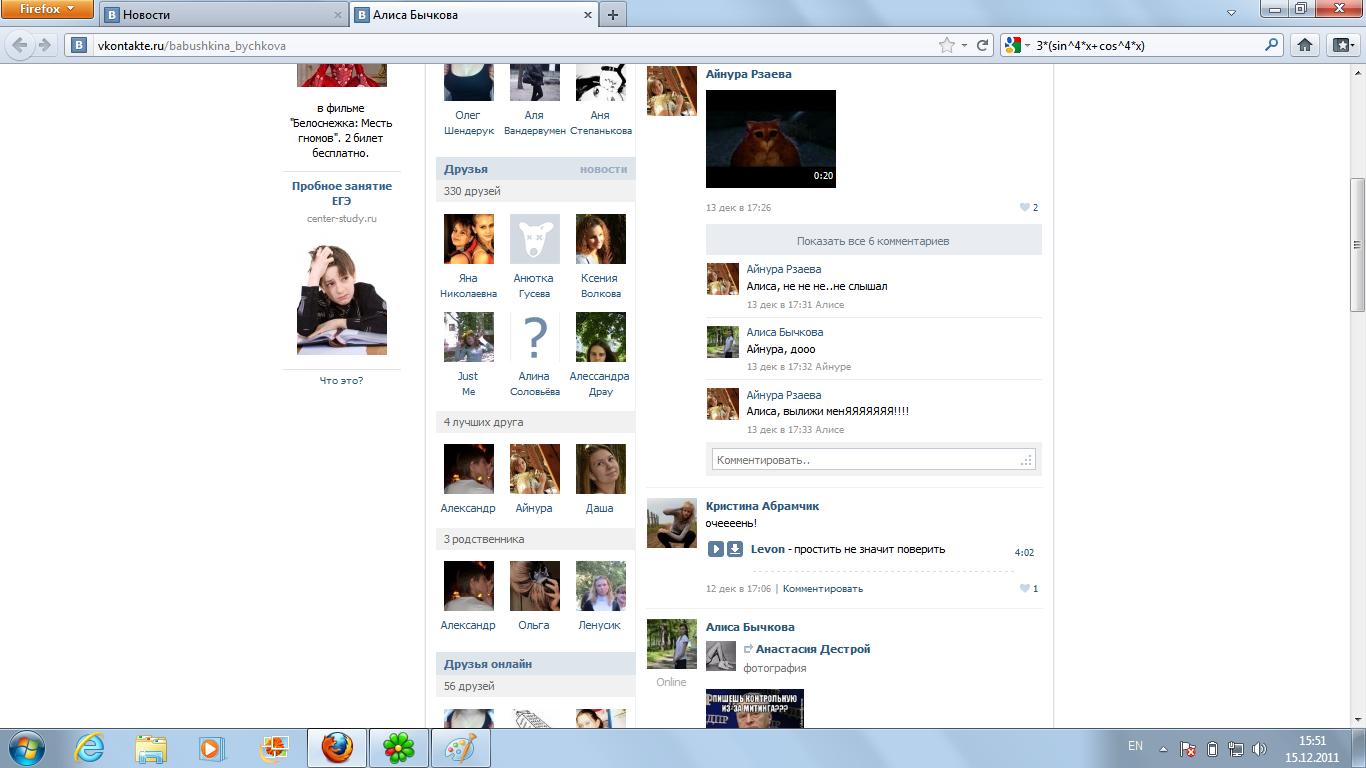Open the Пробное занятие ЕГЭ ad link
The image size is (1366, 768).
(x=342, y=194)
